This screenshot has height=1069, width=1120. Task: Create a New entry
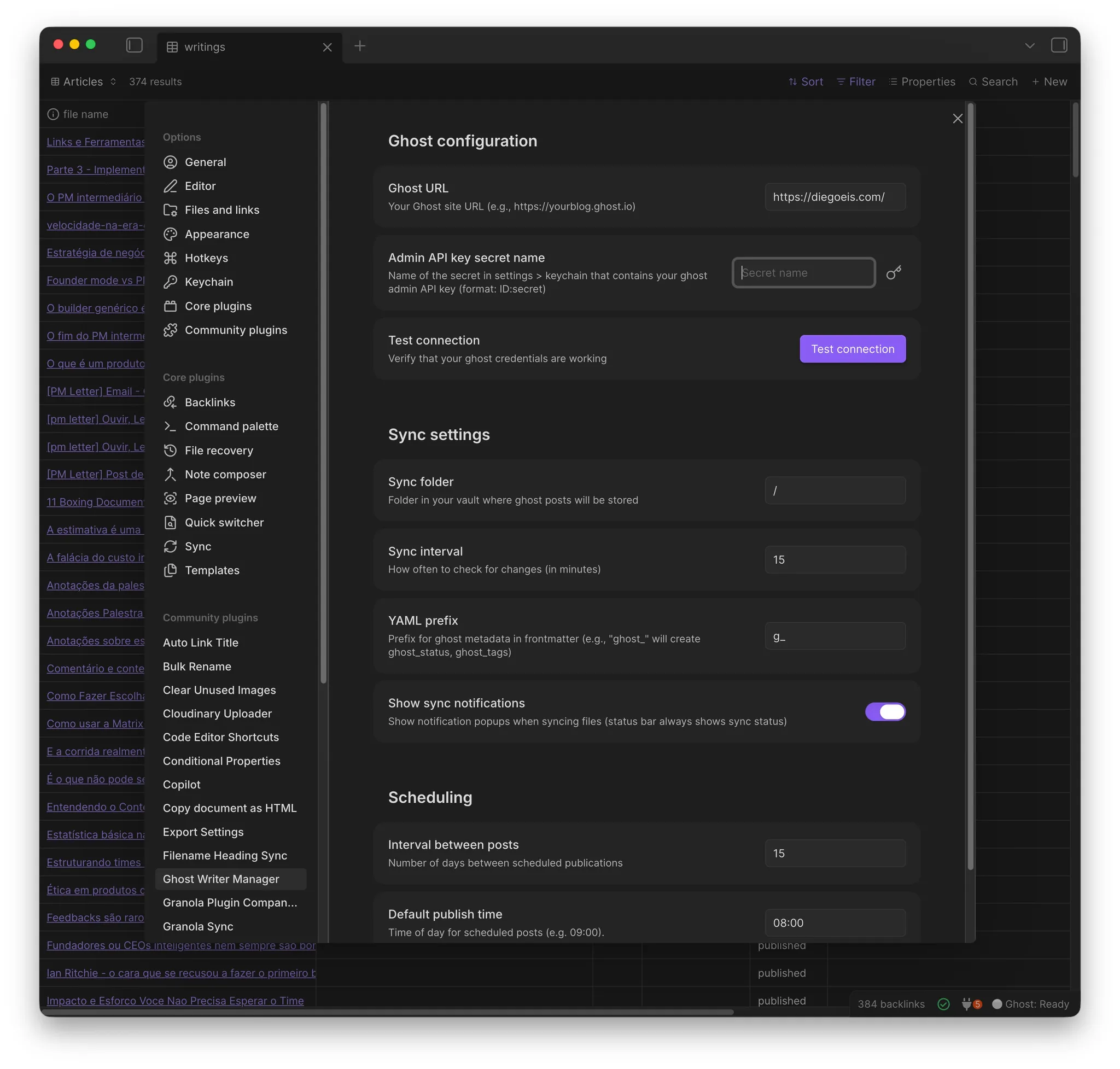coord(1049,81)
